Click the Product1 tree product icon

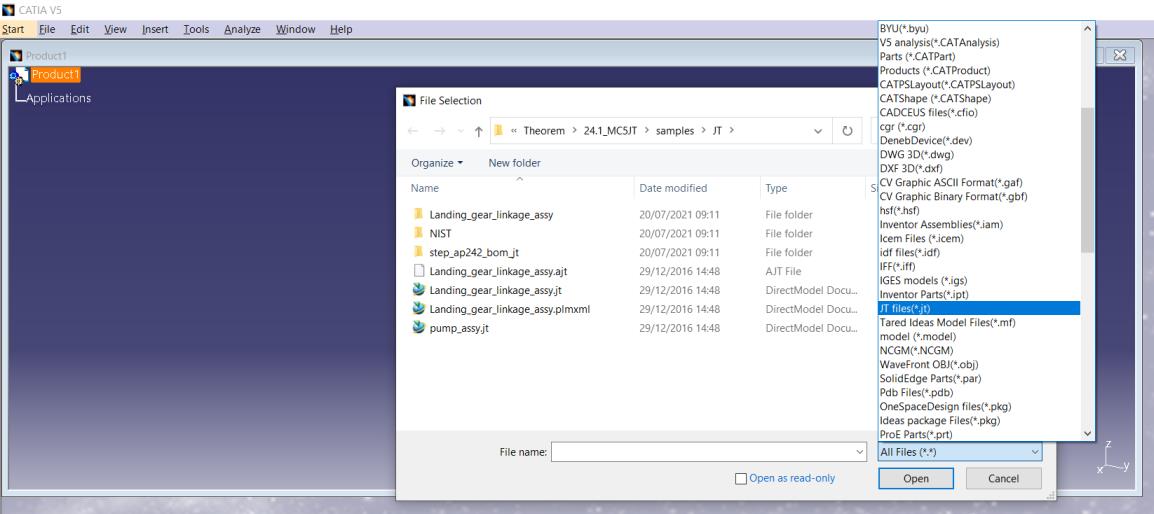(19, 75)
